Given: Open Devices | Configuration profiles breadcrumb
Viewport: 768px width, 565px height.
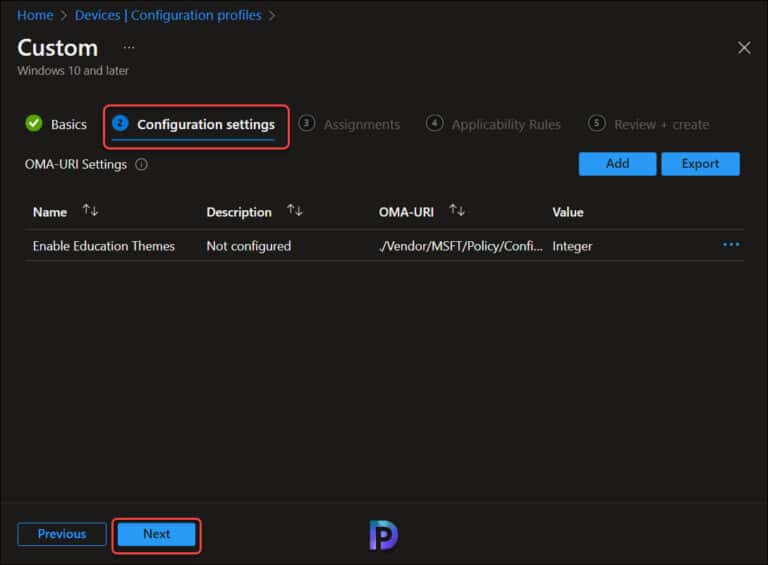Looking at the screenshot, I should point(168,15).
